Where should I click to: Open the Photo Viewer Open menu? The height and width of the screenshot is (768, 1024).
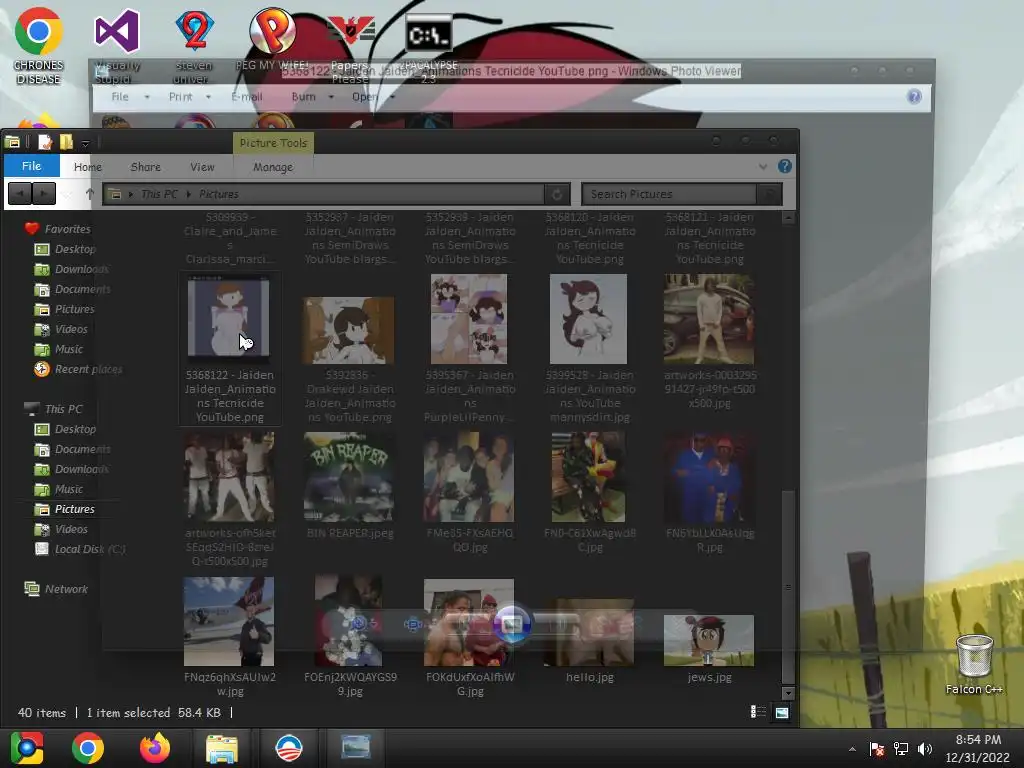coord(364,97)
